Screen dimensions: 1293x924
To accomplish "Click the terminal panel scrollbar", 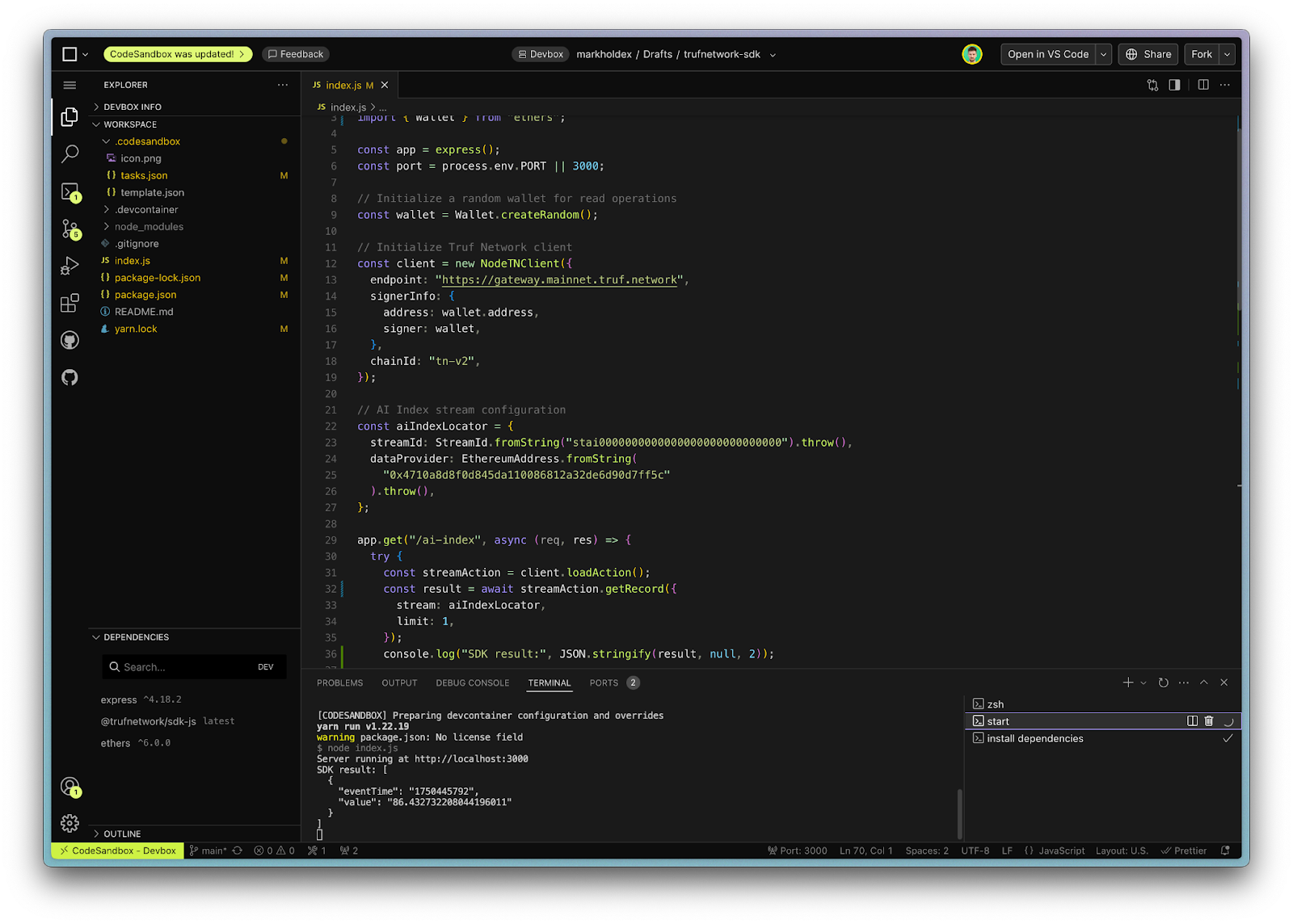I will pos(959,814).
